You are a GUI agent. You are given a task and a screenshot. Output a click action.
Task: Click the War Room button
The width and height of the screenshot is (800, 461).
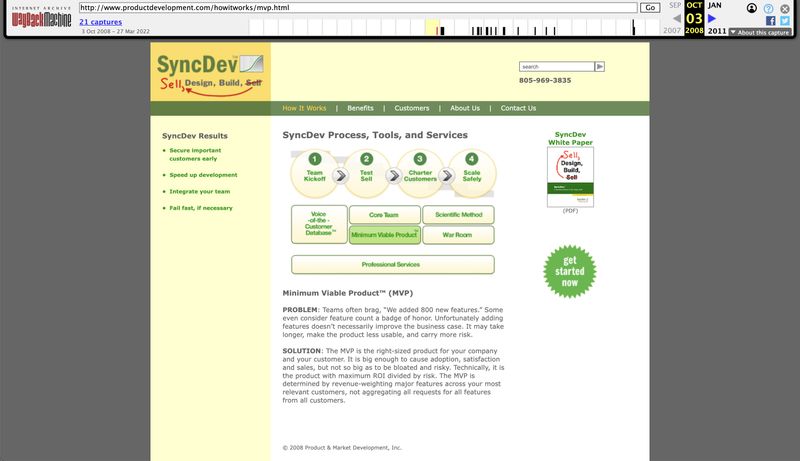click(458, 235)
